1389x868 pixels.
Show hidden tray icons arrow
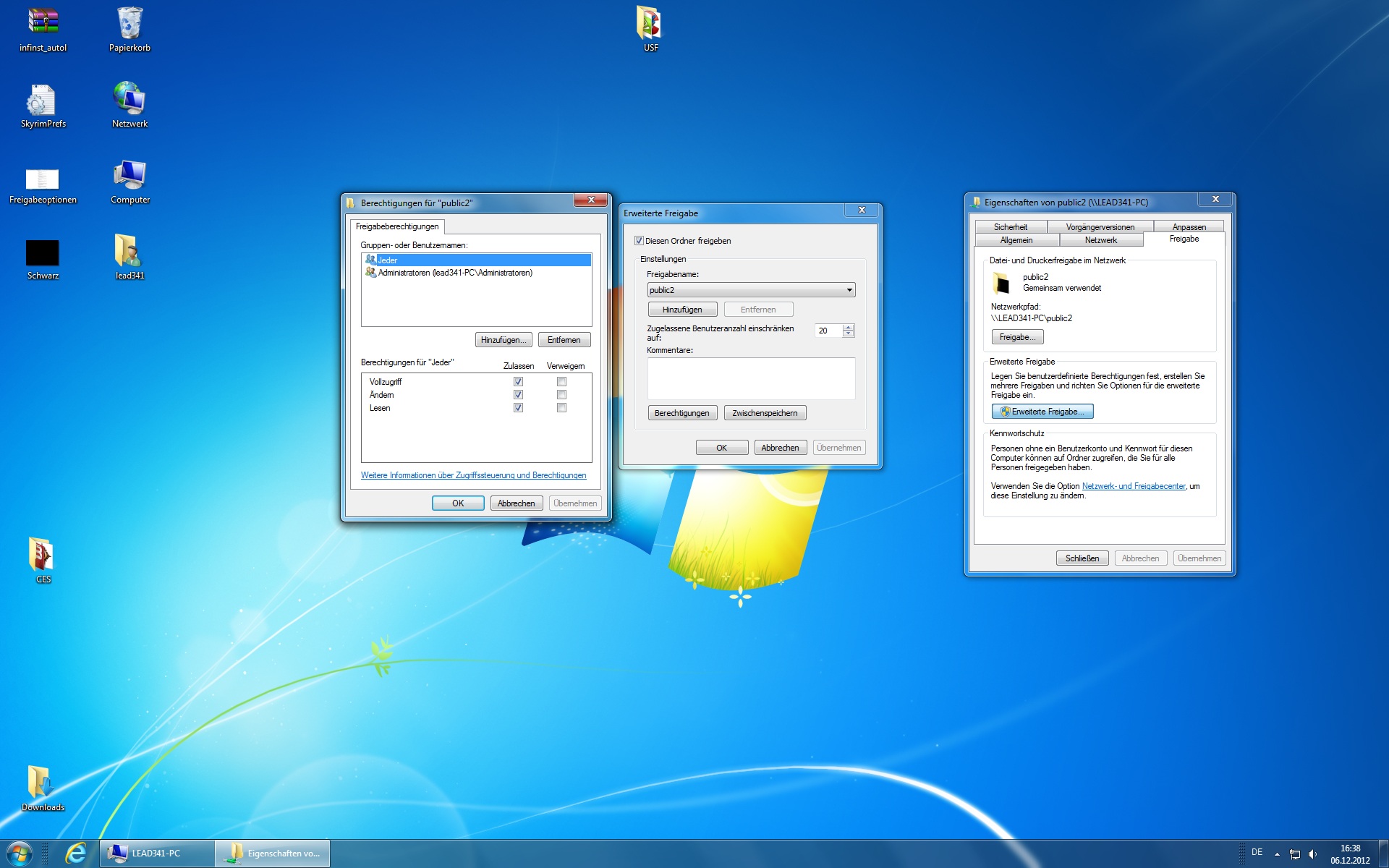[1277, 854]
